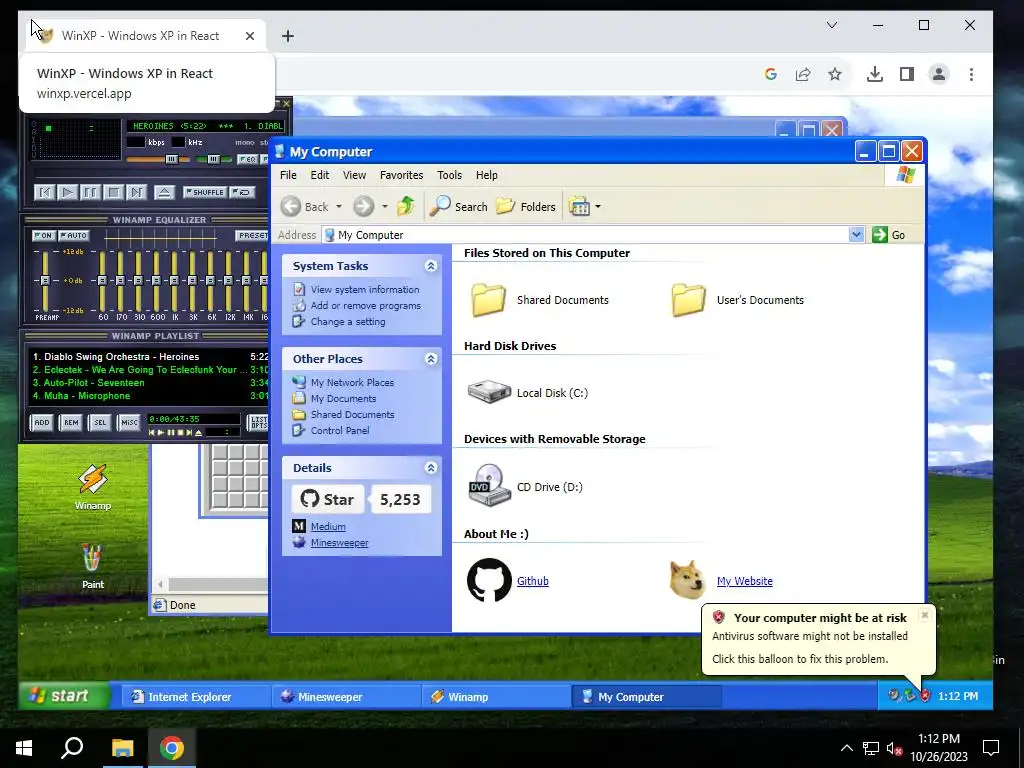Screen dimensions: 1024x768
Task: Select the CD Drive (D:) icon
Action: pos(488,485)
